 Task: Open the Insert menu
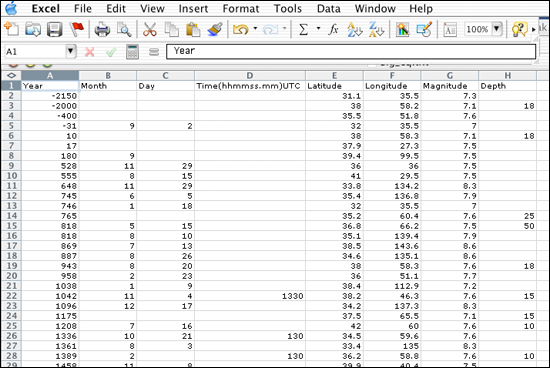tap(193, 8)
